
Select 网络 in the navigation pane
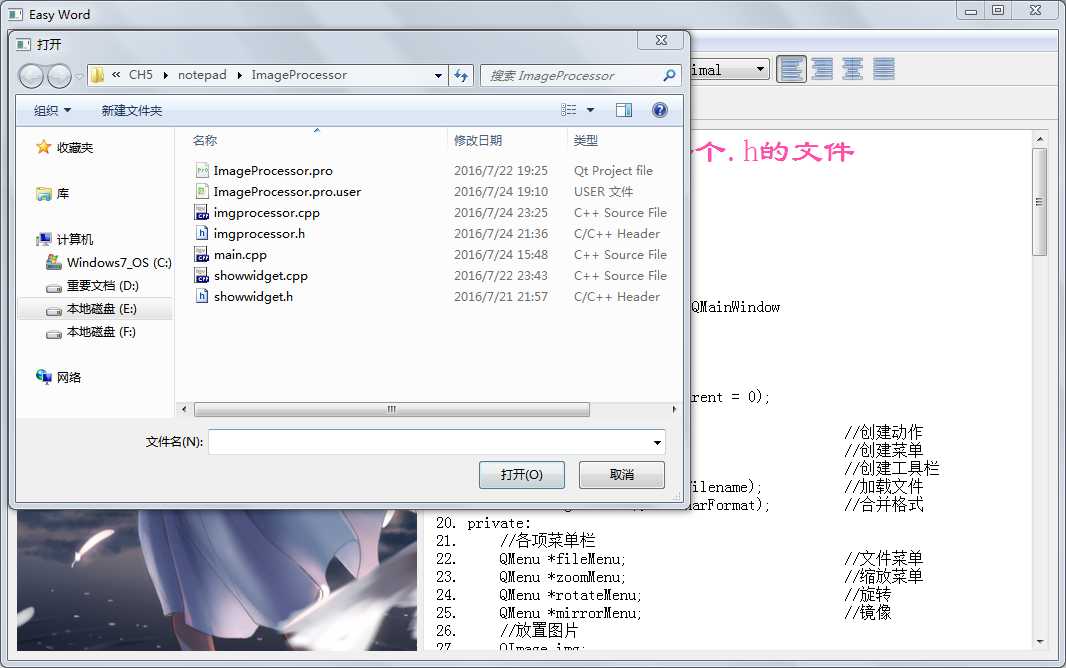[59, 377]
